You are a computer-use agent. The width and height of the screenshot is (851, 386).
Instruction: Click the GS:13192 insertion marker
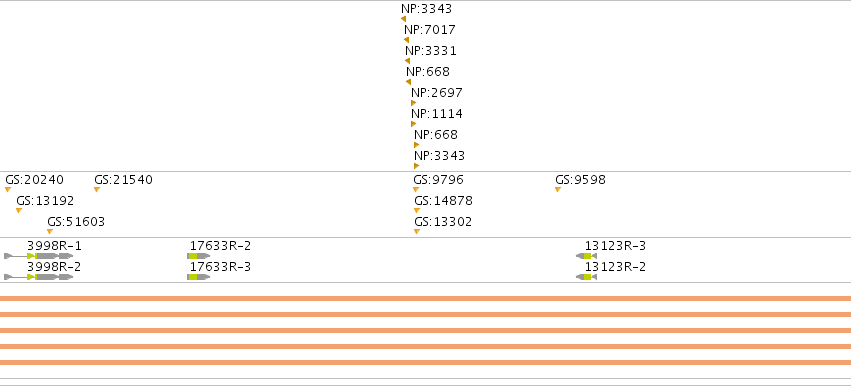[x=19, y=211]
